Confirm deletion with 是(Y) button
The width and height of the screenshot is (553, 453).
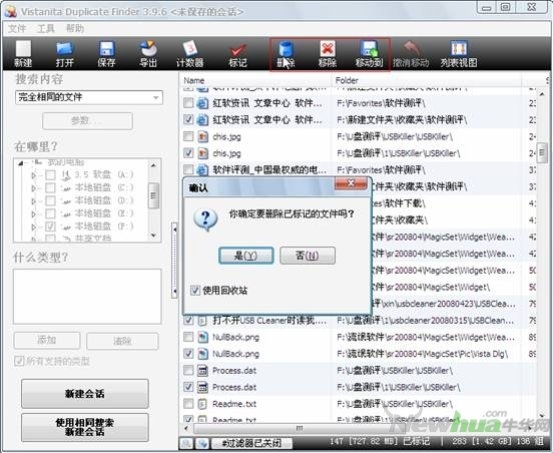click(x=246, y=255)
